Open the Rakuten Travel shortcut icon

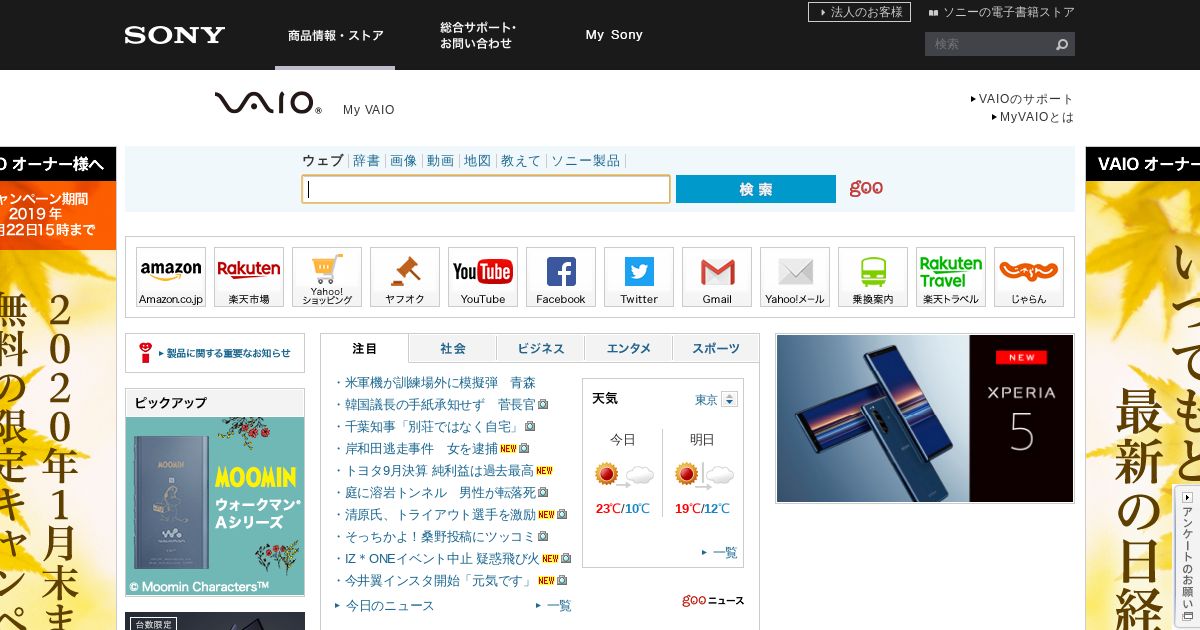tap(951, 277)
